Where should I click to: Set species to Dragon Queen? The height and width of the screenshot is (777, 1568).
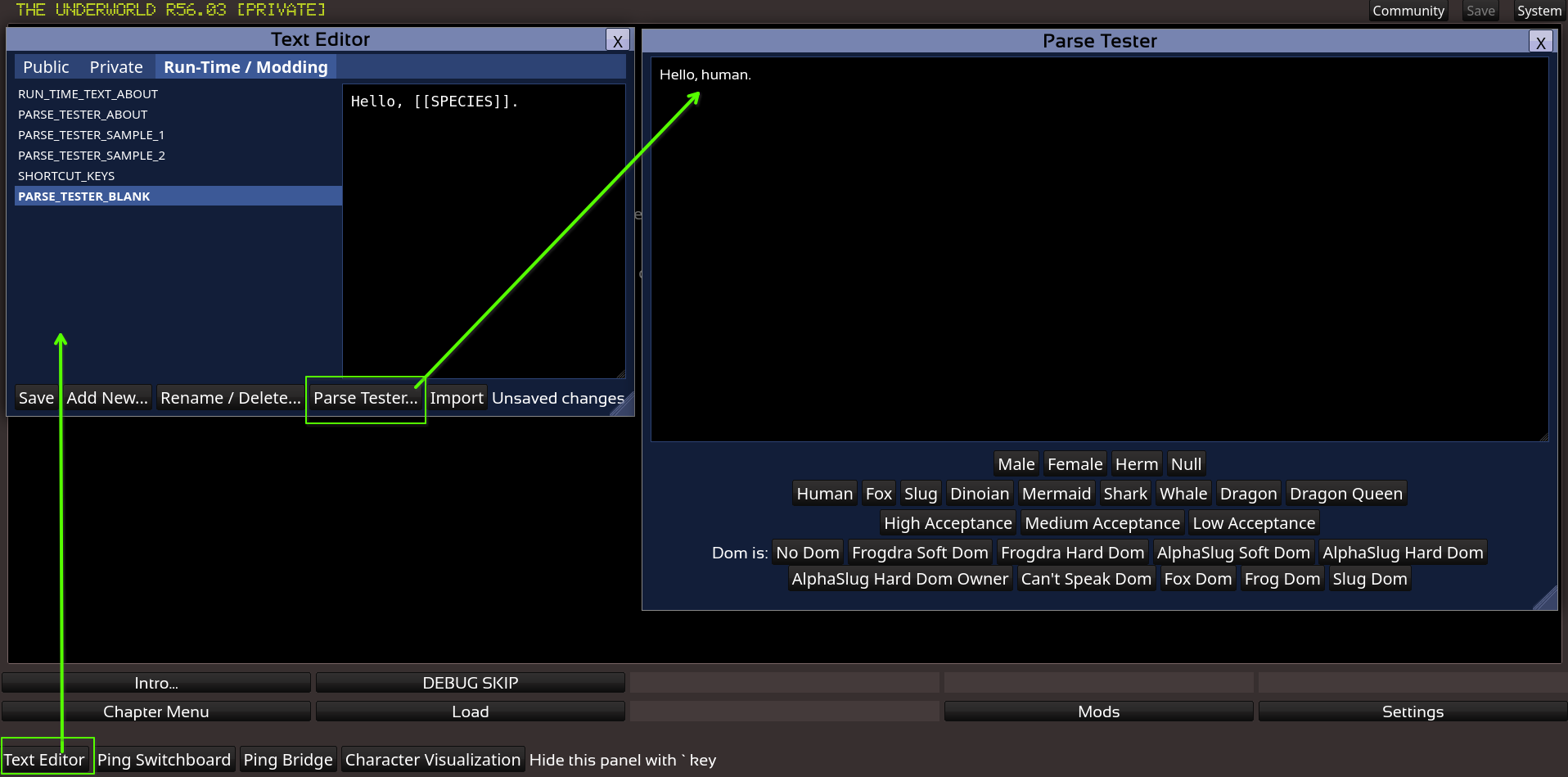[x=1345, y=494]
